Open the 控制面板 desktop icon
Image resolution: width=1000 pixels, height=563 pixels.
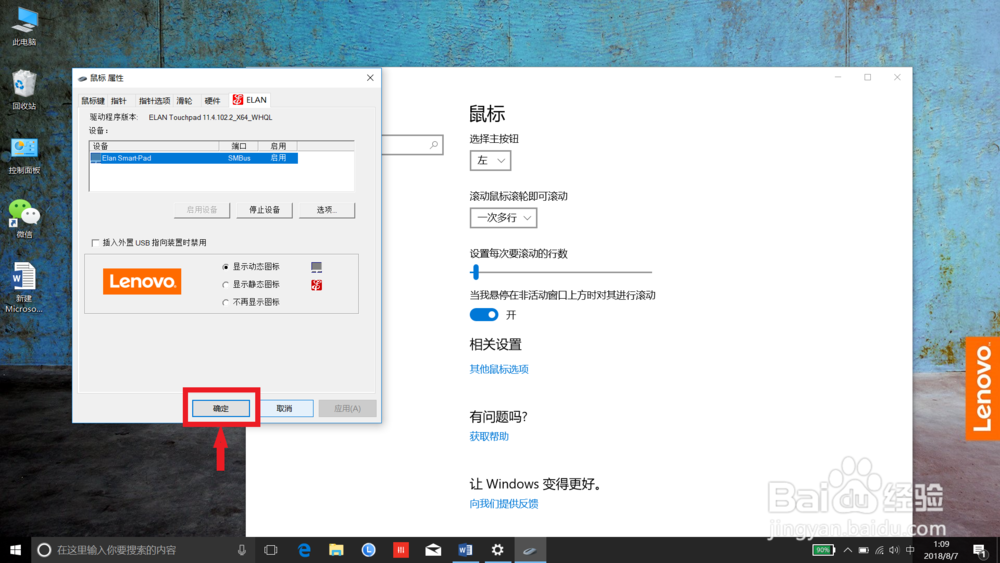click(x=24, y=156)
